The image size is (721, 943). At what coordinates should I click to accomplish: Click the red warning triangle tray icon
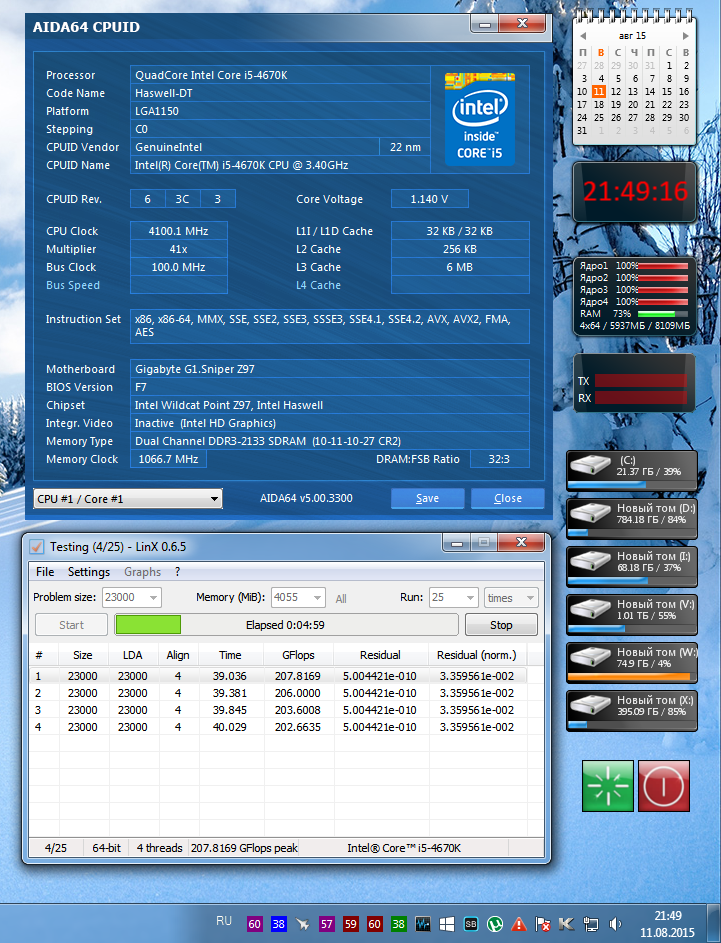coord(518,924)
